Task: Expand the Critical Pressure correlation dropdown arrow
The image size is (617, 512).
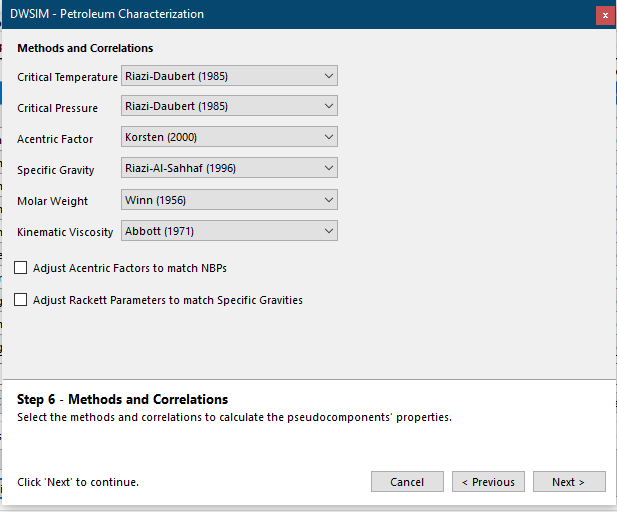Action: pos(329,106)
